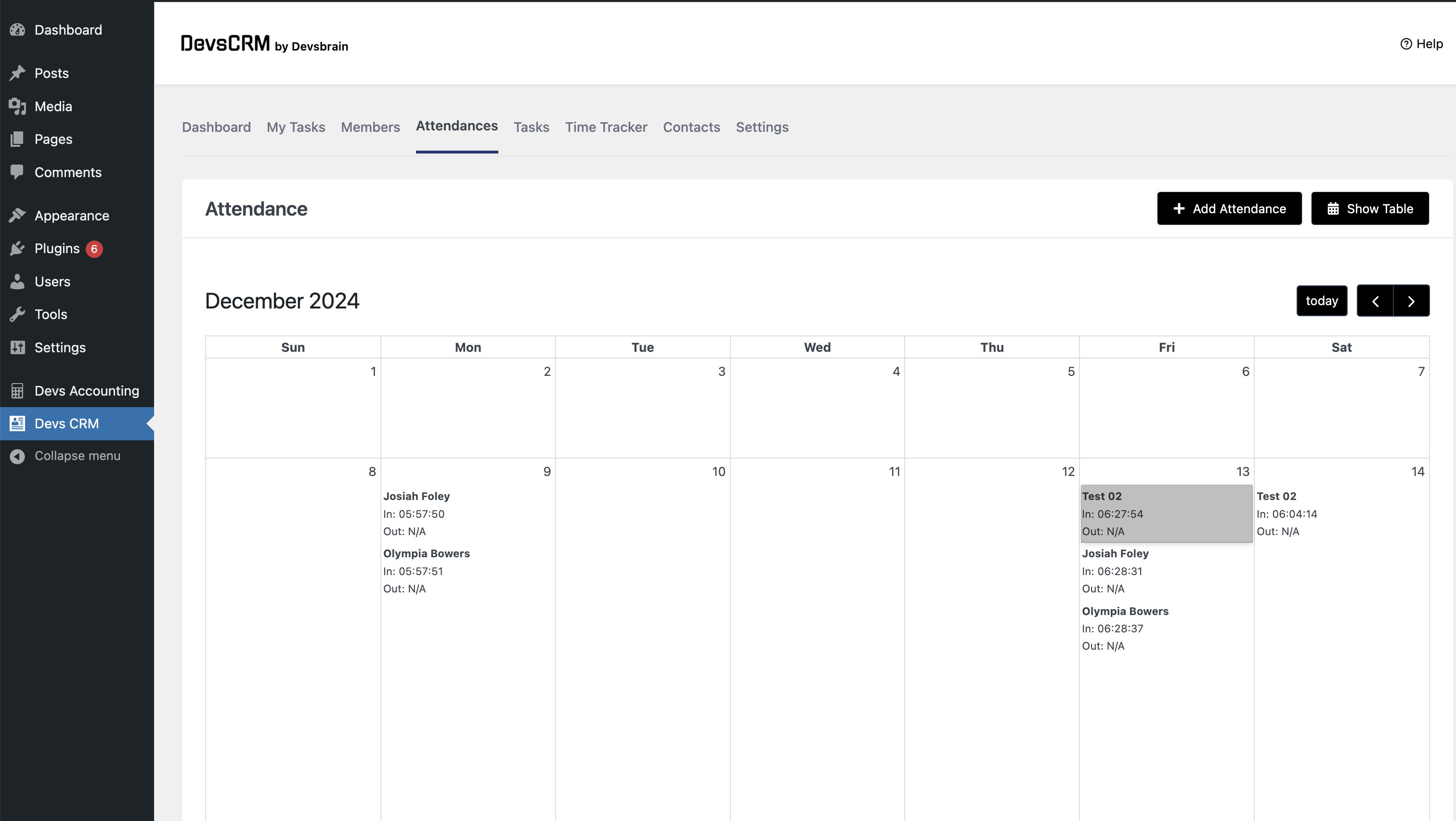The height and width of the screenshot is (821, 1456).
Task: Open the CRM Dashboard tab
Action: coord(217,127)
